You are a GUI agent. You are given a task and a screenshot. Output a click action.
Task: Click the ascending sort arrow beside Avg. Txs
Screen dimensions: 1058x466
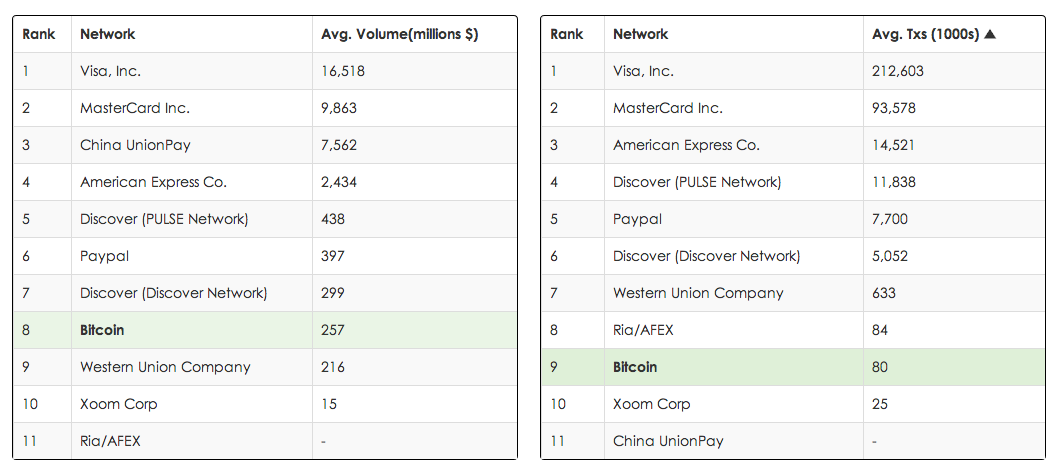pyautogui.click(x=990, y=34)
